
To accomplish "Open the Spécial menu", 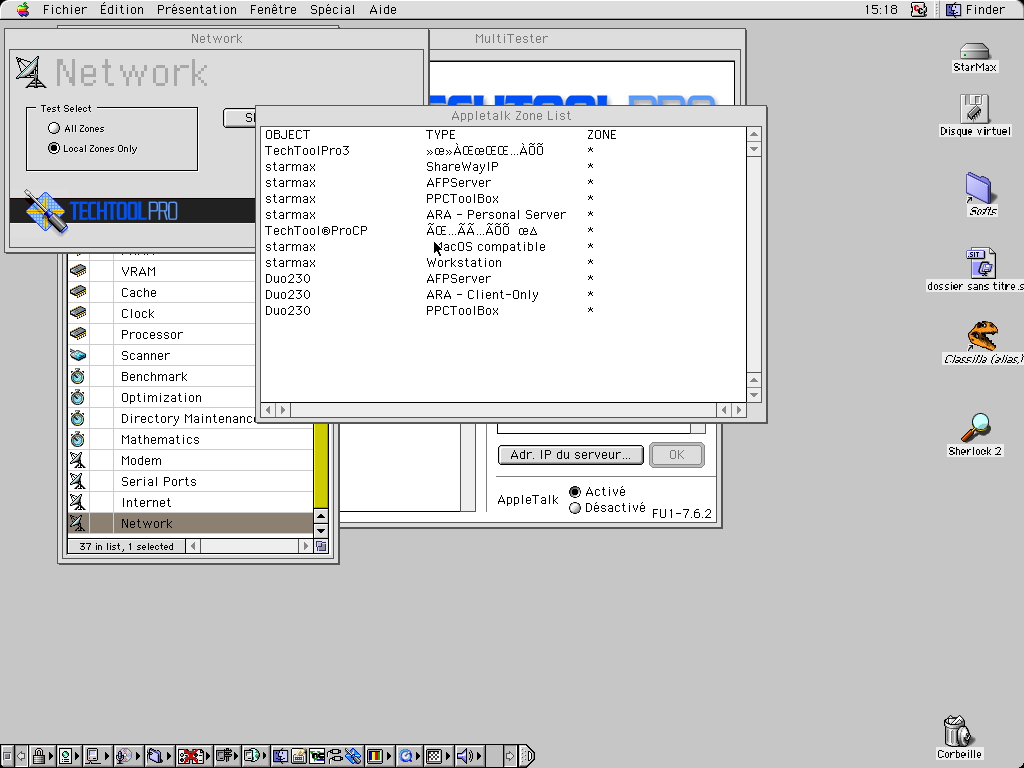I will point(332,9).
